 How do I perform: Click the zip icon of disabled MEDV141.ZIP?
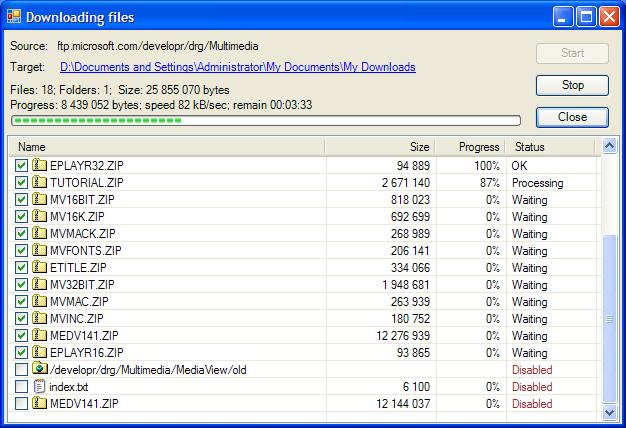39,403
